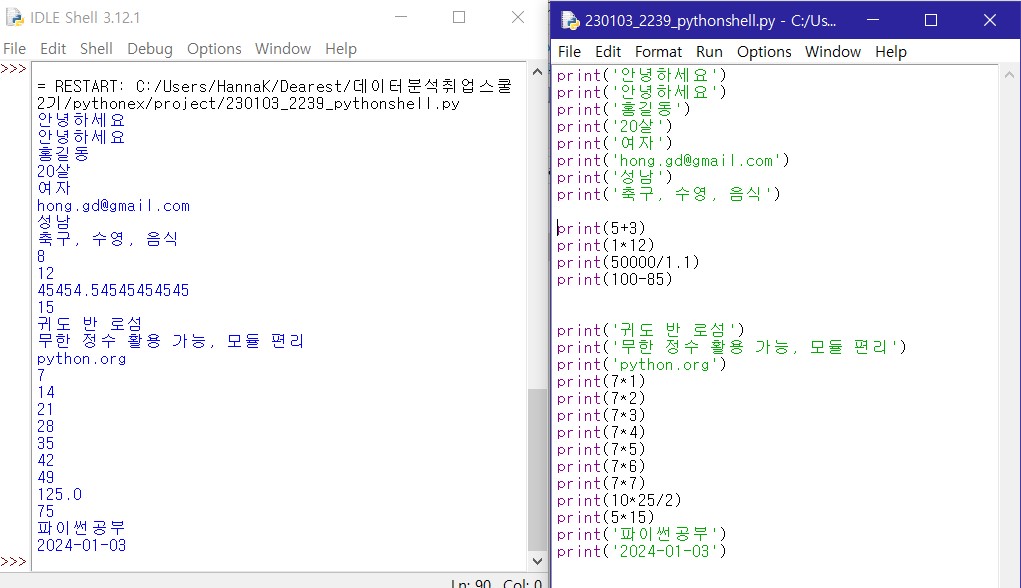
Task: Click editor line print('python.org')
Action: coord(641,365)
